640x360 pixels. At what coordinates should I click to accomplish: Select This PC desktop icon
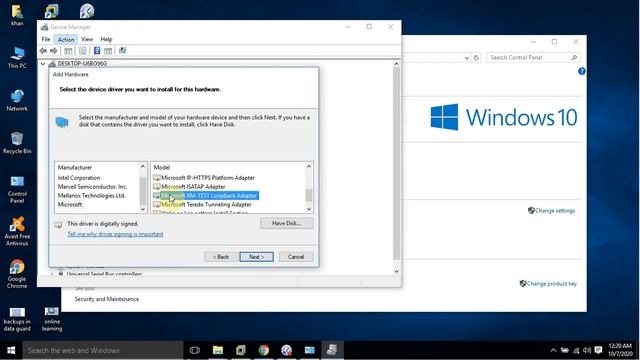[17, 58]
